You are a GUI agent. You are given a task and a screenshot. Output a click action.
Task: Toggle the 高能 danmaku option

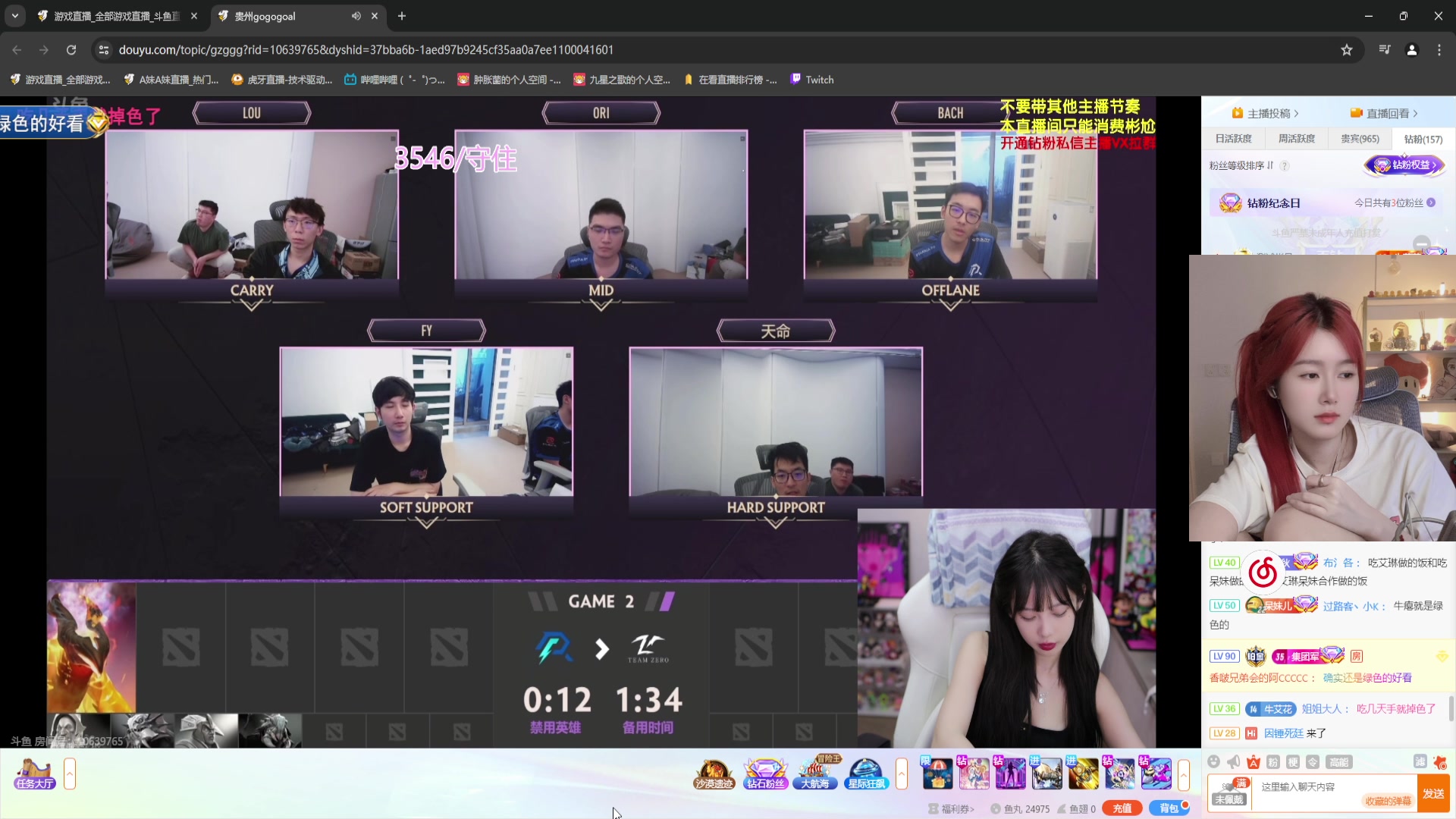(1338, 762)
